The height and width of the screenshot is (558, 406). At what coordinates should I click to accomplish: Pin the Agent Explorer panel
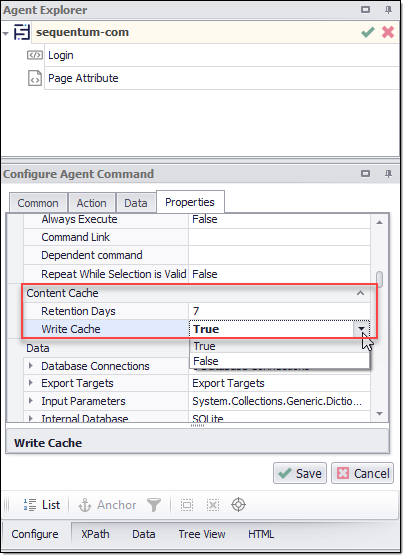click(x=388, y=10)
